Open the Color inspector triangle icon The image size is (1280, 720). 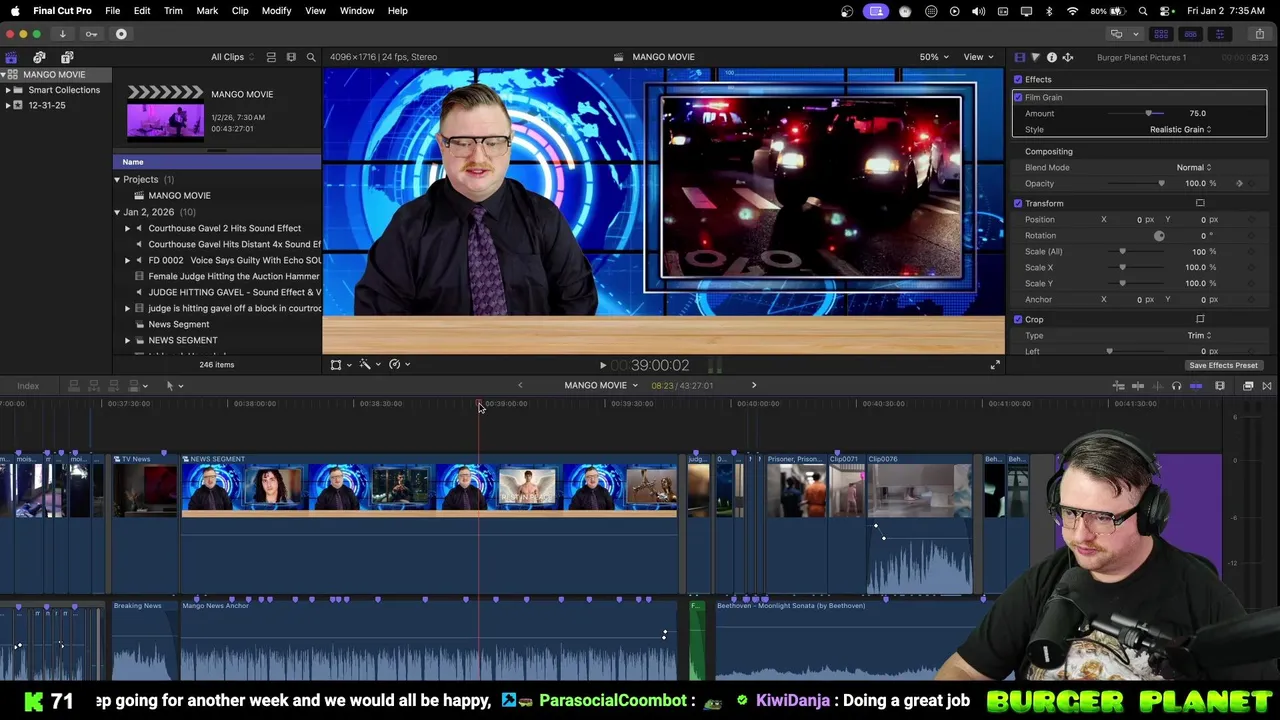tap(1035, 57)
